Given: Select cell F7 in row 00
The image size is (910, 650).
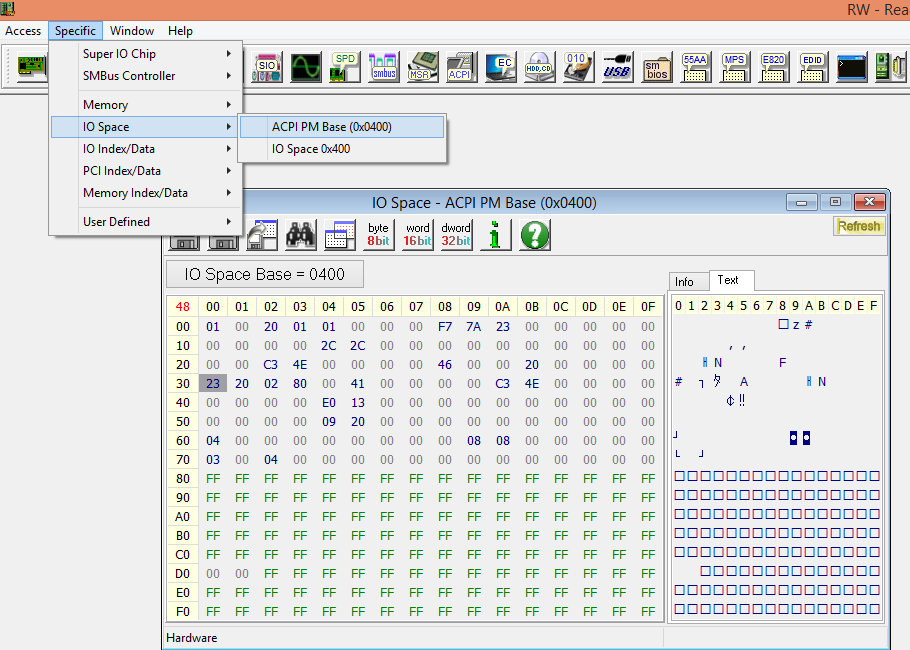Looking at the screenshot, I should 445,327.
